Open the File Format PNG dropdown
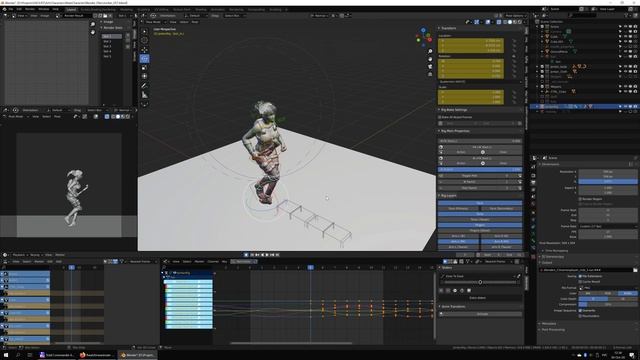The height and width of the screenshot is (360, 640). (x=608, y=288)
